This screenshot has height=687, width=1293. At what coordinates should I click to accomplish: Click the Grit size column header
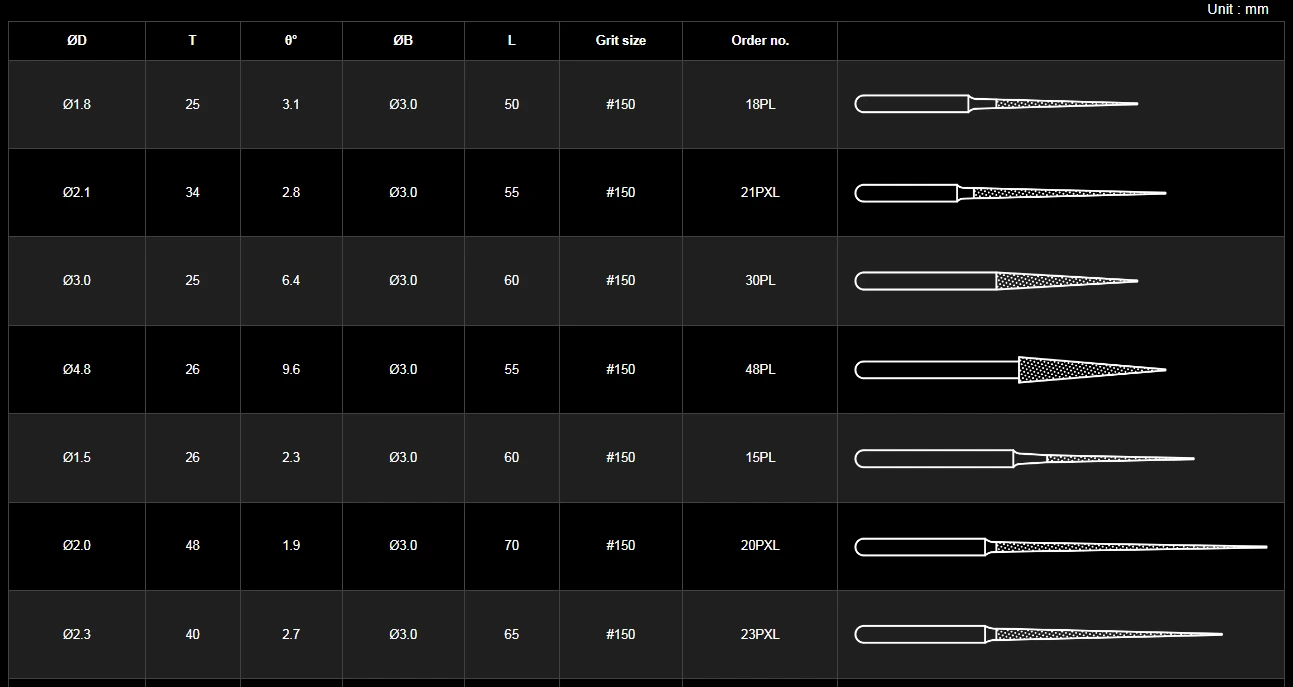[x=621, y=41]
